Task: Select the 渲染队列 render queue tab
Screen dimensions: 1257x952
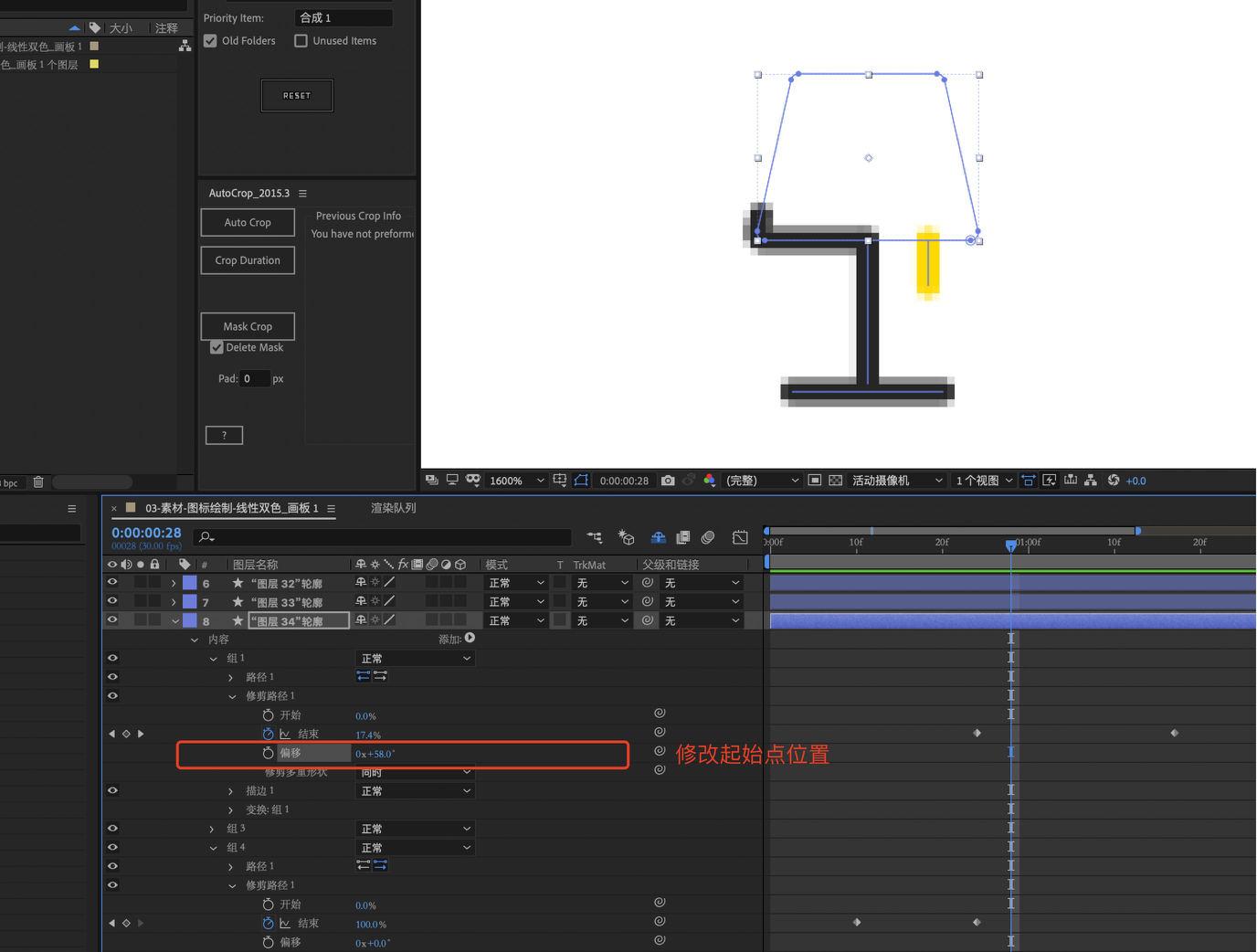Action: click(x=394, y=508)
